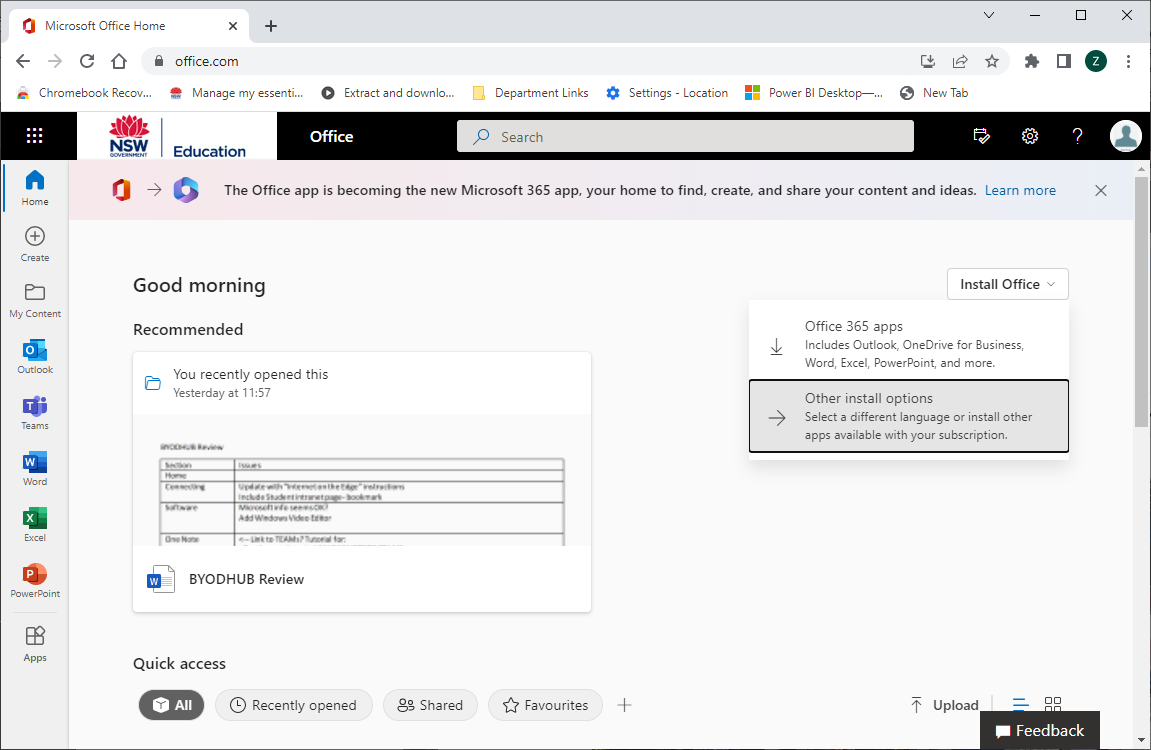Viewport: 1151px width, 750px height.
Task: Dismiss the Microsoft 365 banner
Action: [x=1100, y=191]
